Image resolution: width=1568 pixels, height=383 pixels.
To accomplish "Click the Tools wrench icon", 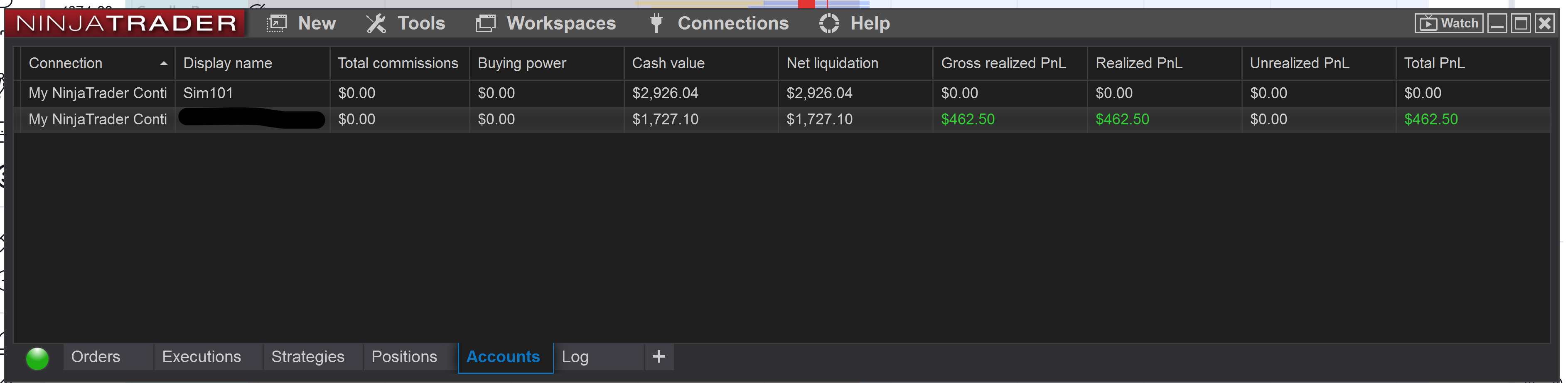I will pos(376,24).
